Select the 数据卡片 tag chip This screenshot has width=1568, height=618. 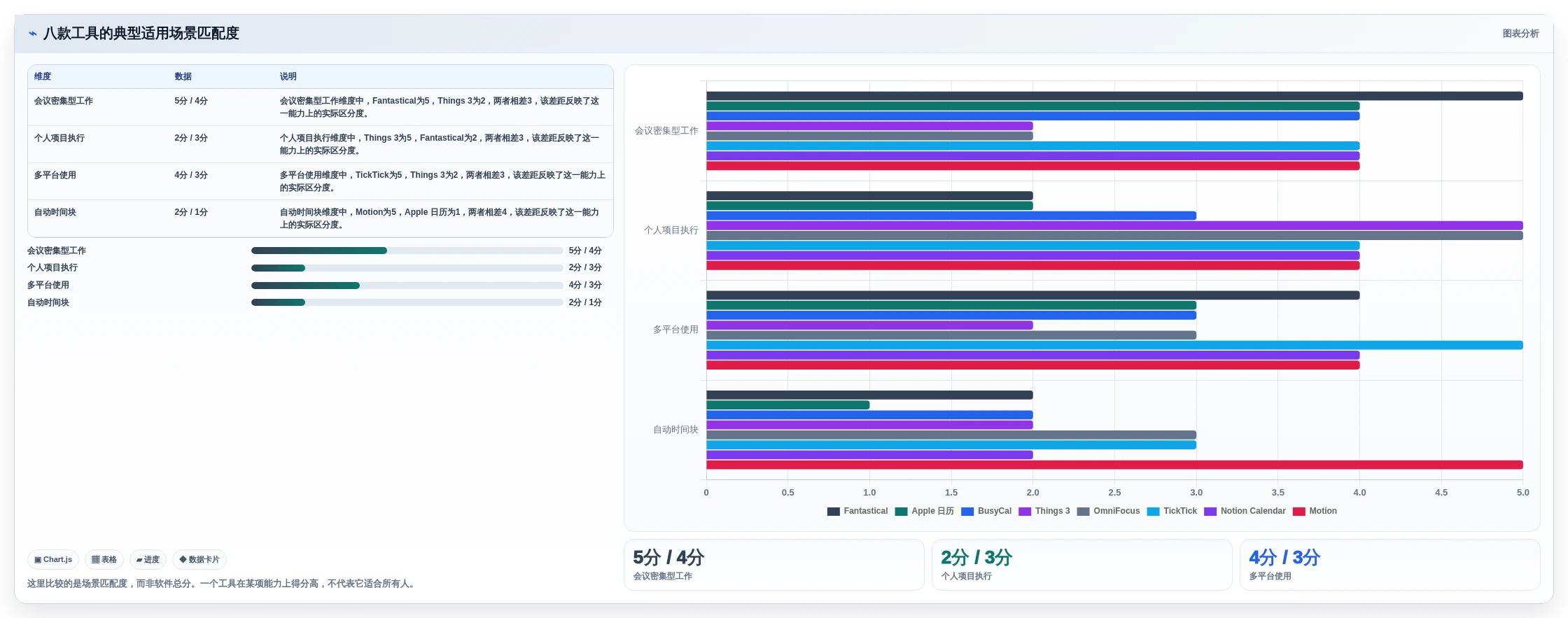pyautogui.click(x=199, y=560)
